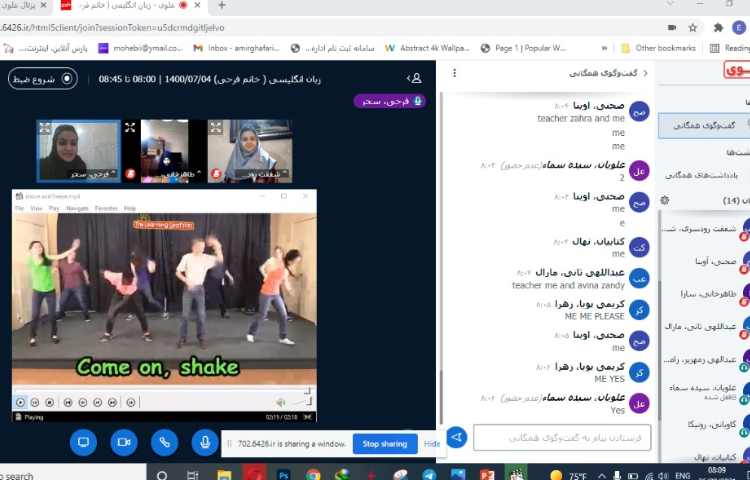Viewport: 750px width, 480px height.
Task: Click the leave audio phone button
Action: [x=165, y=442]
